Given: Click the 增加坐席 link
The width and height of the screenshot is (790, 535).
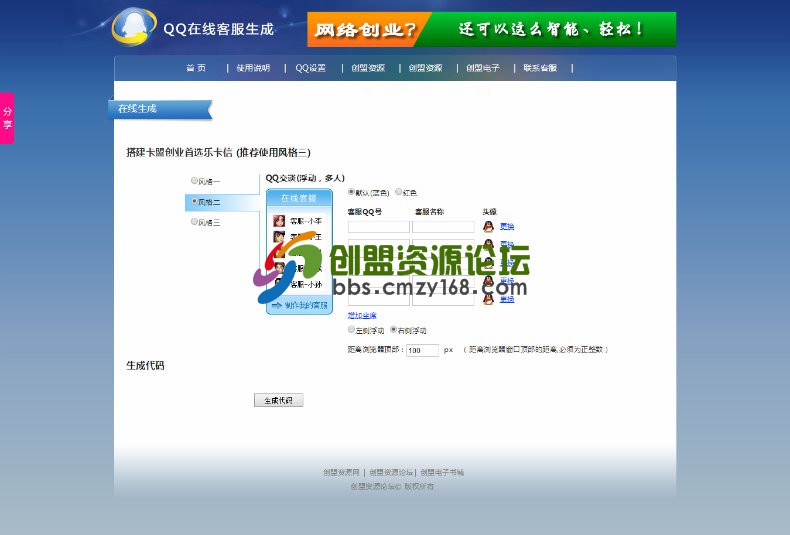Looking at the screenshot, I should click(x=362, y=315).
